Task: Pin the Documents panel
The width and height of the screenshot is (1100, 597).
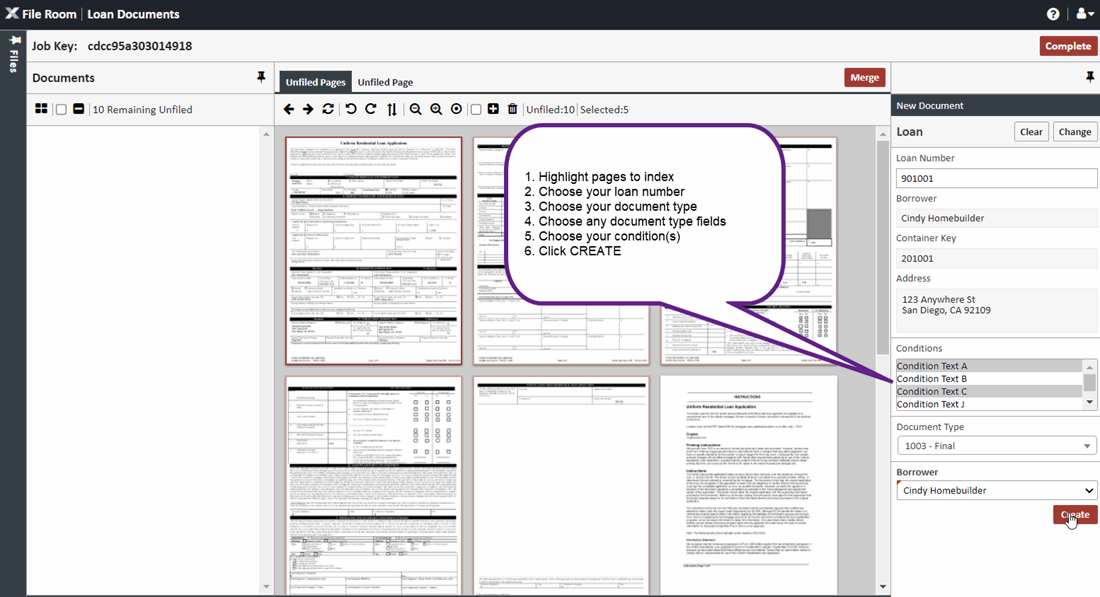Action: pyautogui.click(x=262, y=77)
